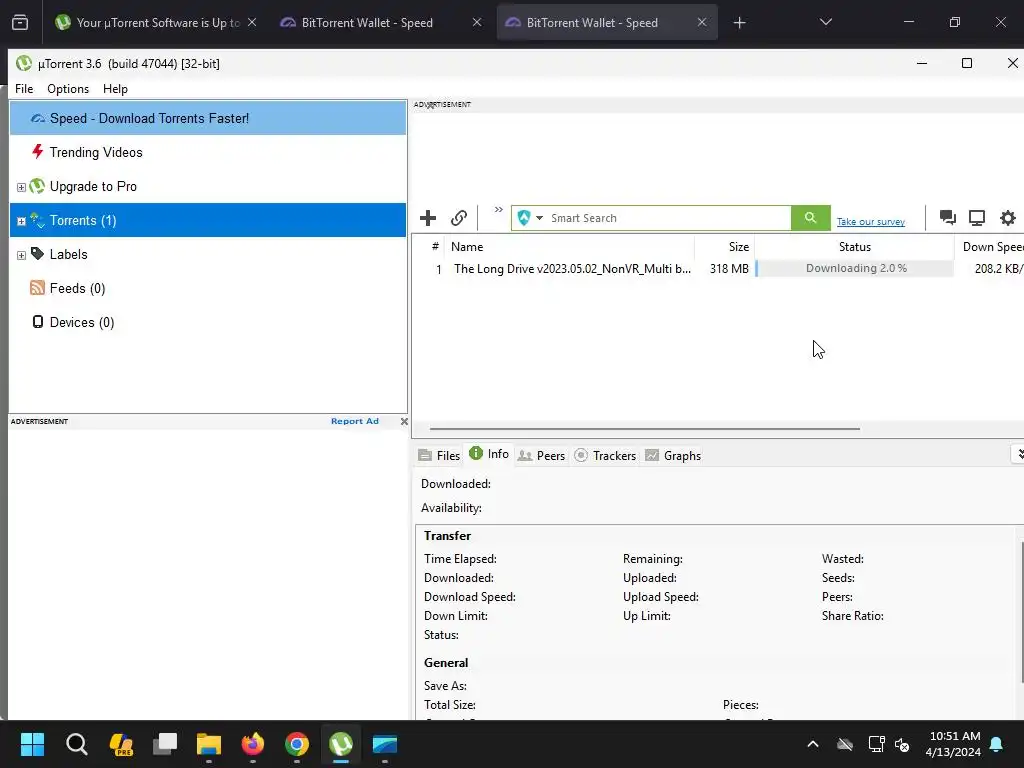This screenshot has height=768, width=1024.
Task: Expand the Upgrade to Pro node
Action: [21, 187]
